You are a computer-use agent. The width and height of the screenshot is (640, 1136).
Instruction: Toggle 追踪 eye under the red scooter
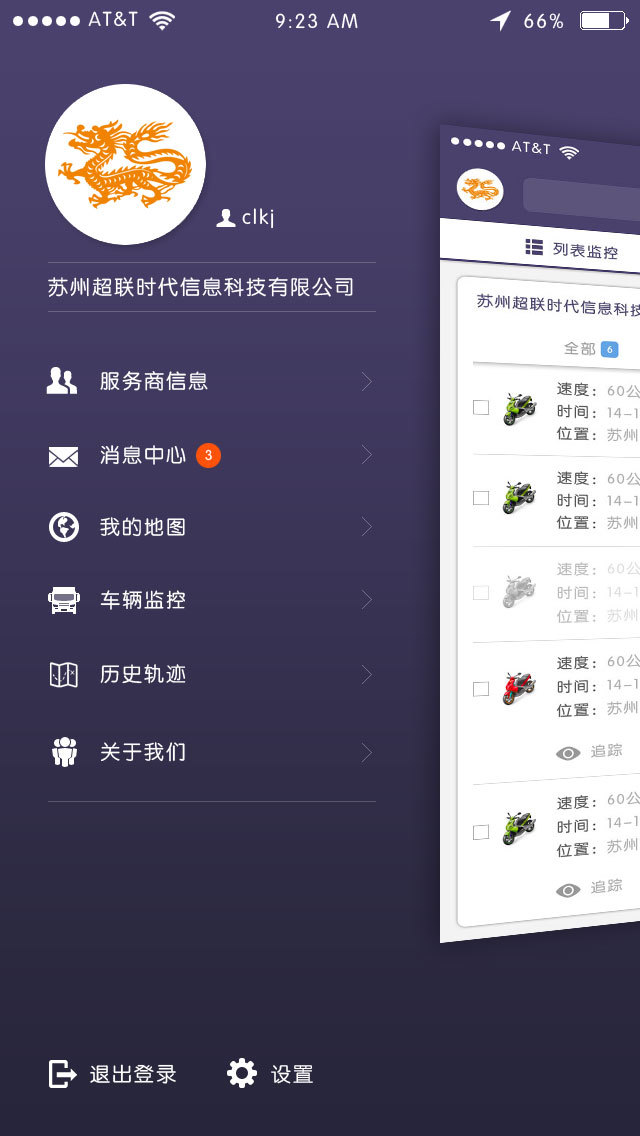click(569, 753)
